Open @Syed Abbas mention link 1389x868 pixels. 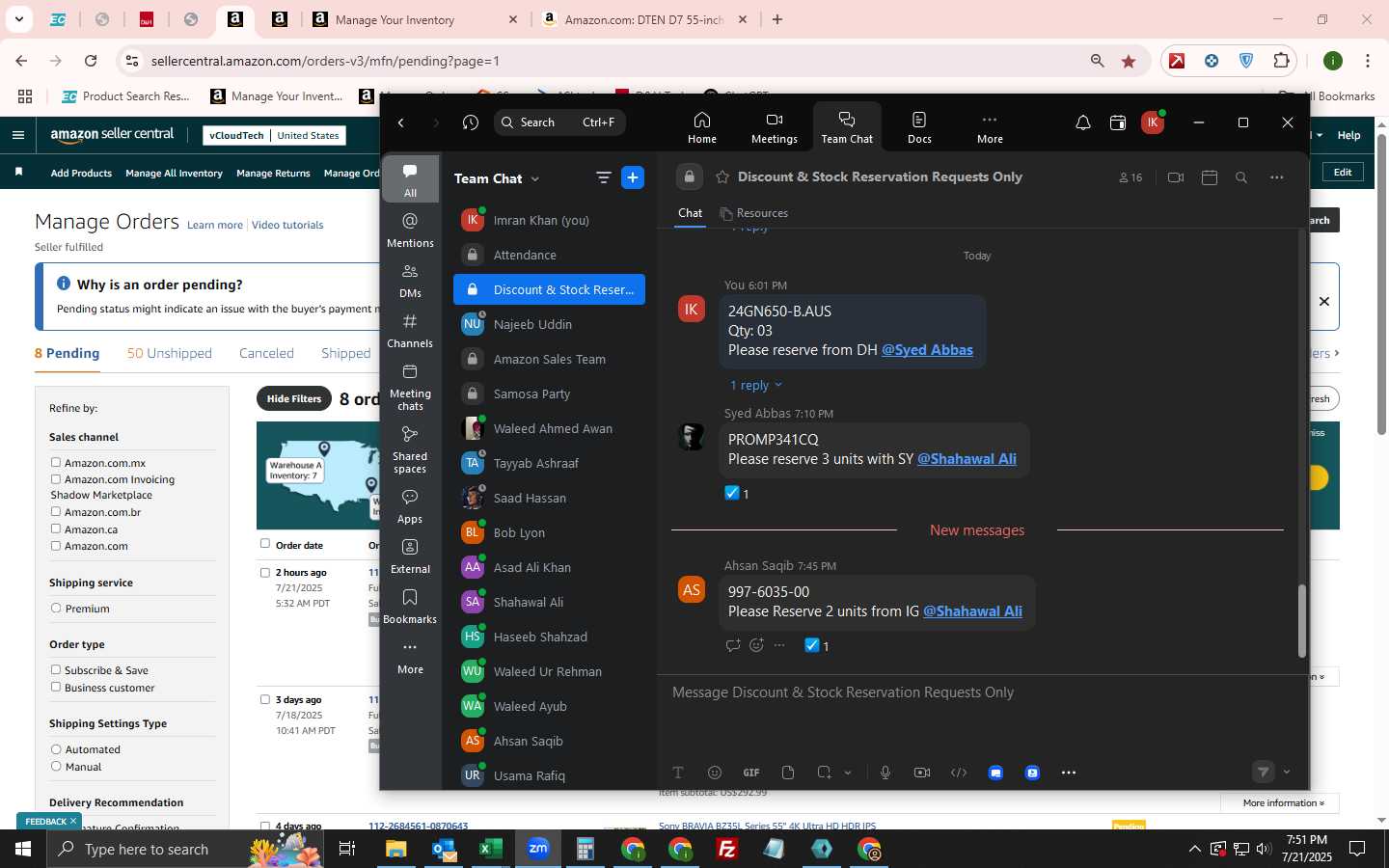pos(927,350)
